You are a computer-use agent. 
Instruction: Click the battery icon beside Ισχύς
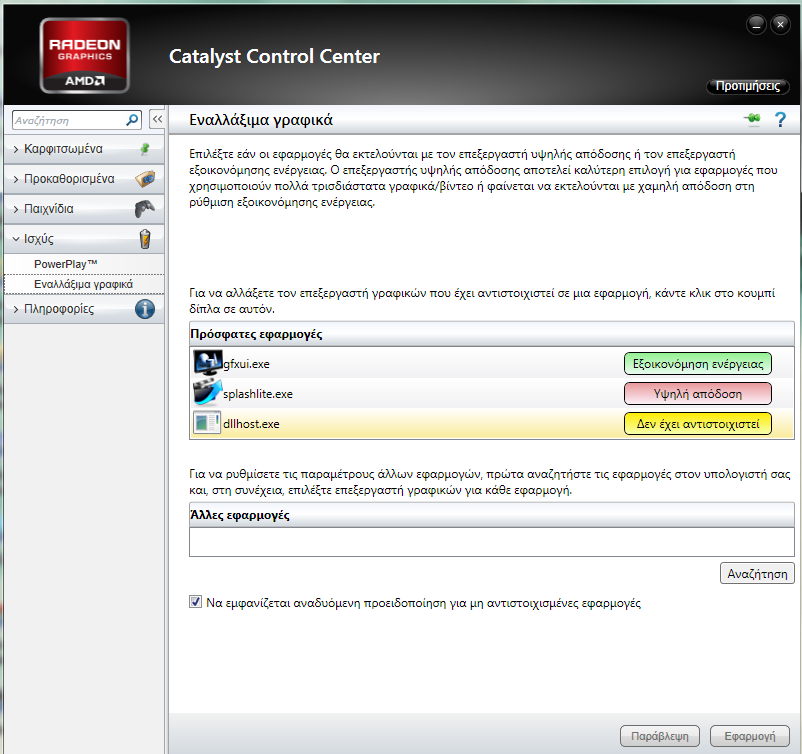(145, 239)
